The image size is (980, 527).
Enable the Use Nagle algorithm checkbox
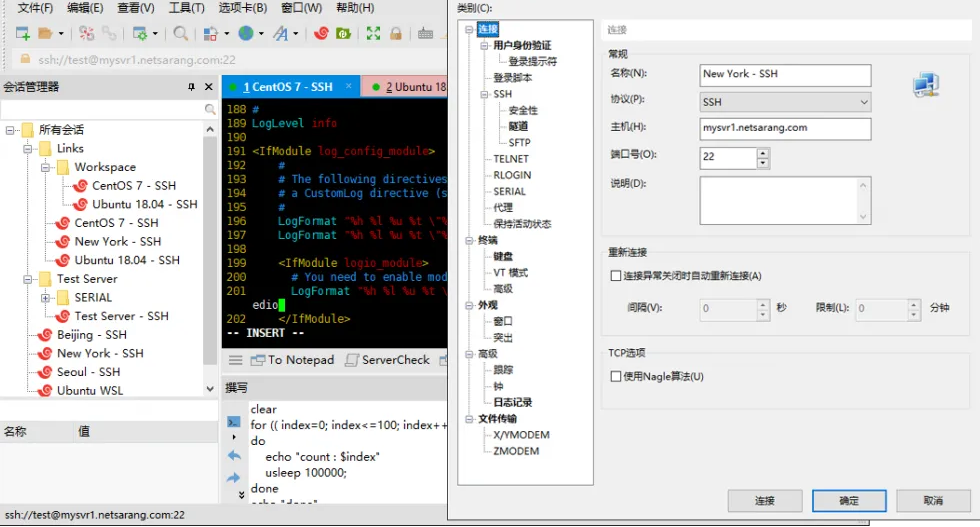click(616, 376)
